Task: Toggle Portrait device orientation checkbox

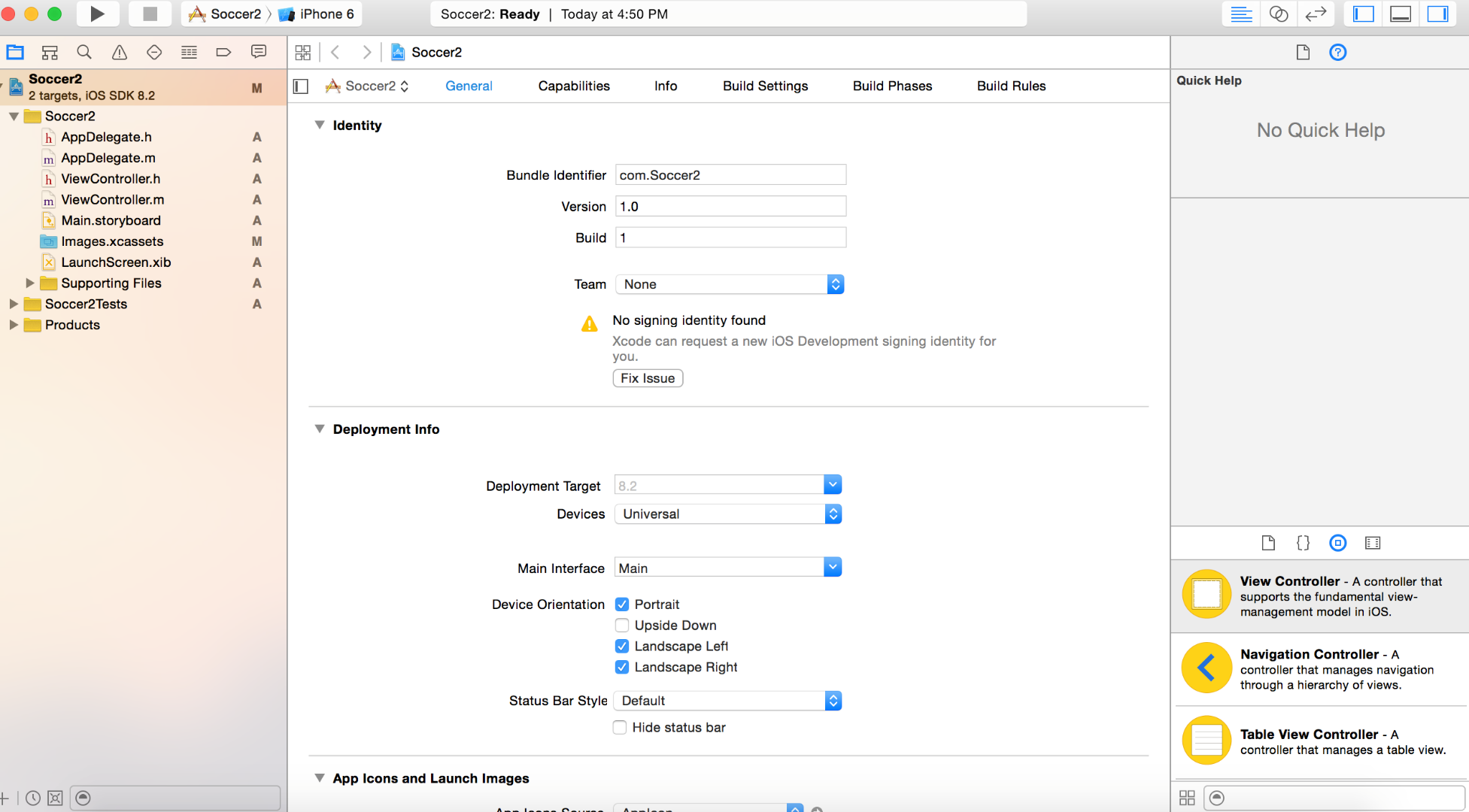Action: click(621, 604)
